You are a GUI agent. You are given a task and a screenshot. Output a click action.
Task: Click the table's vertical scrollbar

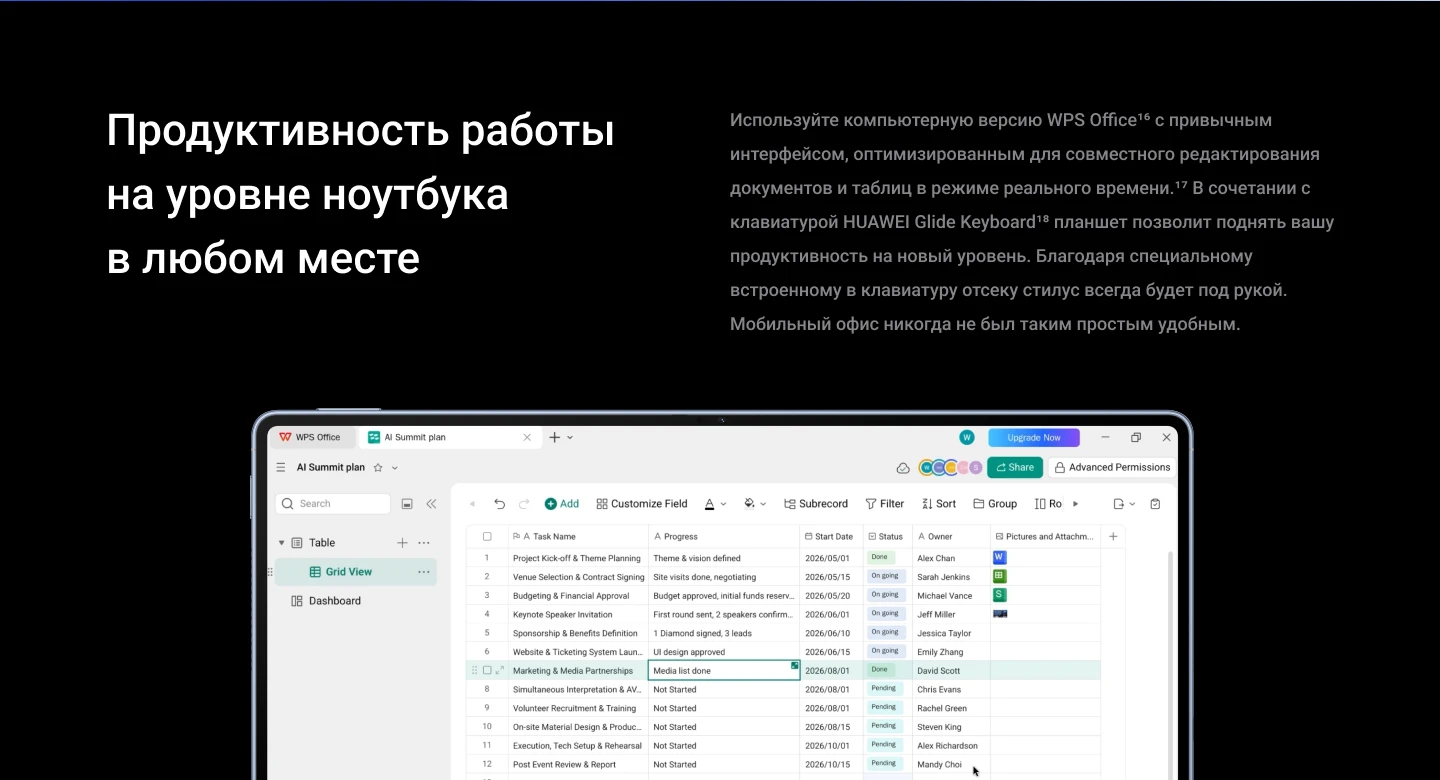[x=1170, y=665]
